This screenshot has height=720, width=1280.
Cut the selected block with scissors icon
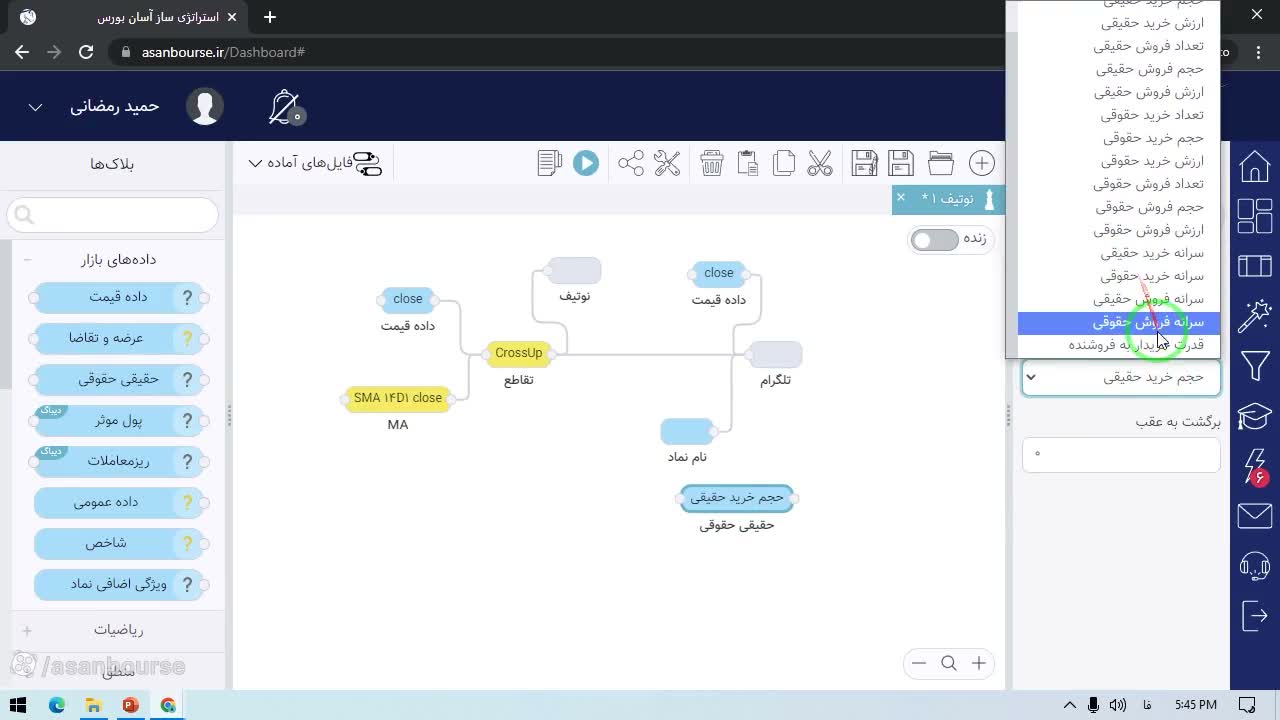click(820, 163)
